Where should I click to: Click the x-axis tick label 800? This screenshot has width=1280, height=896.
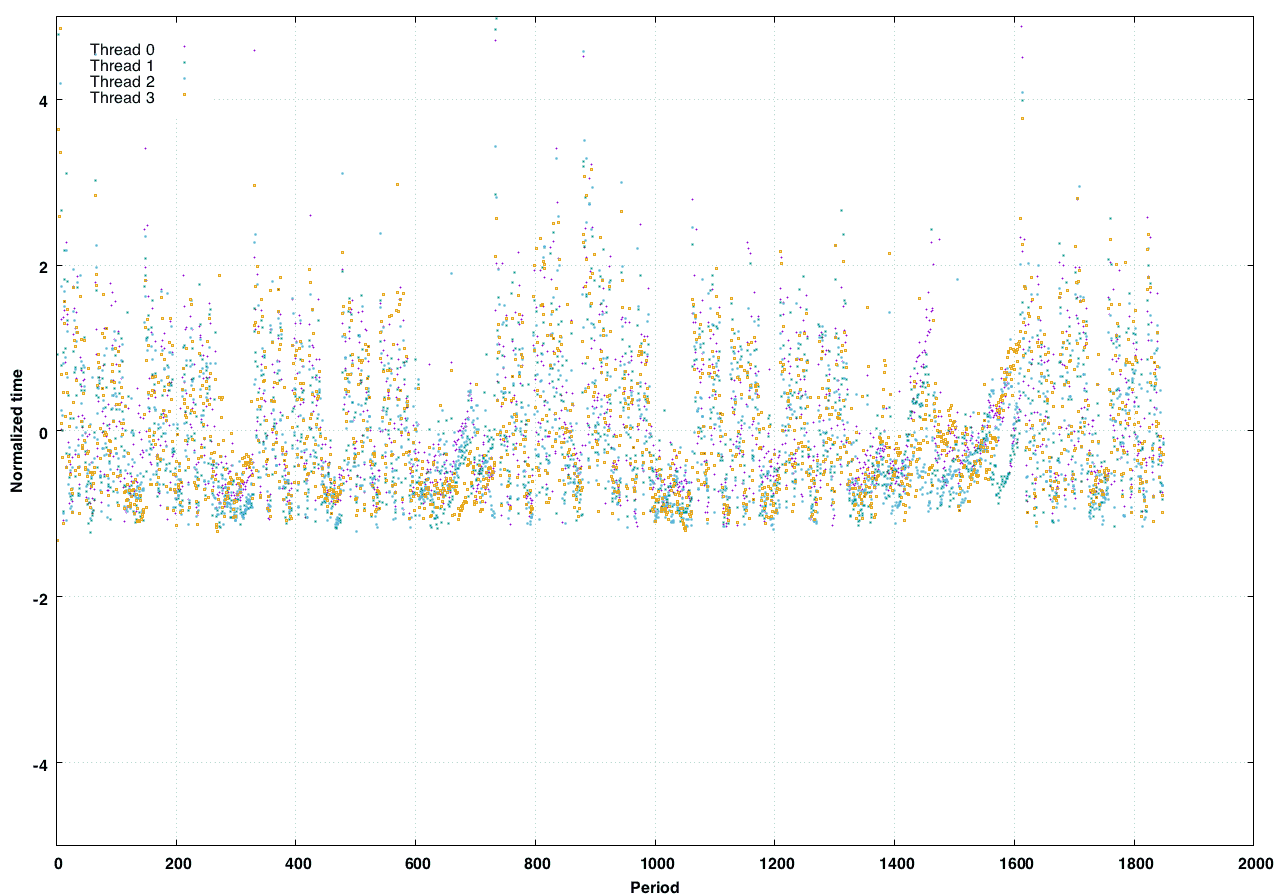pyautogui.click(x=536, y=862)
